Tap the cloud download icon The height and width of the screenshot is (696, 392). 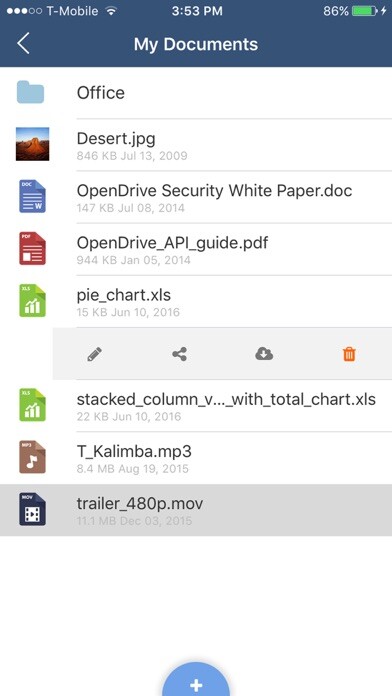(x=264, y=354)
